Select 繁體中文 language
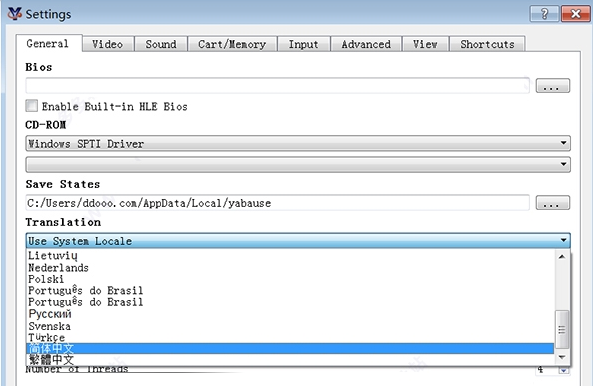Viewport: 593px width, 386px height. [290, 360]
